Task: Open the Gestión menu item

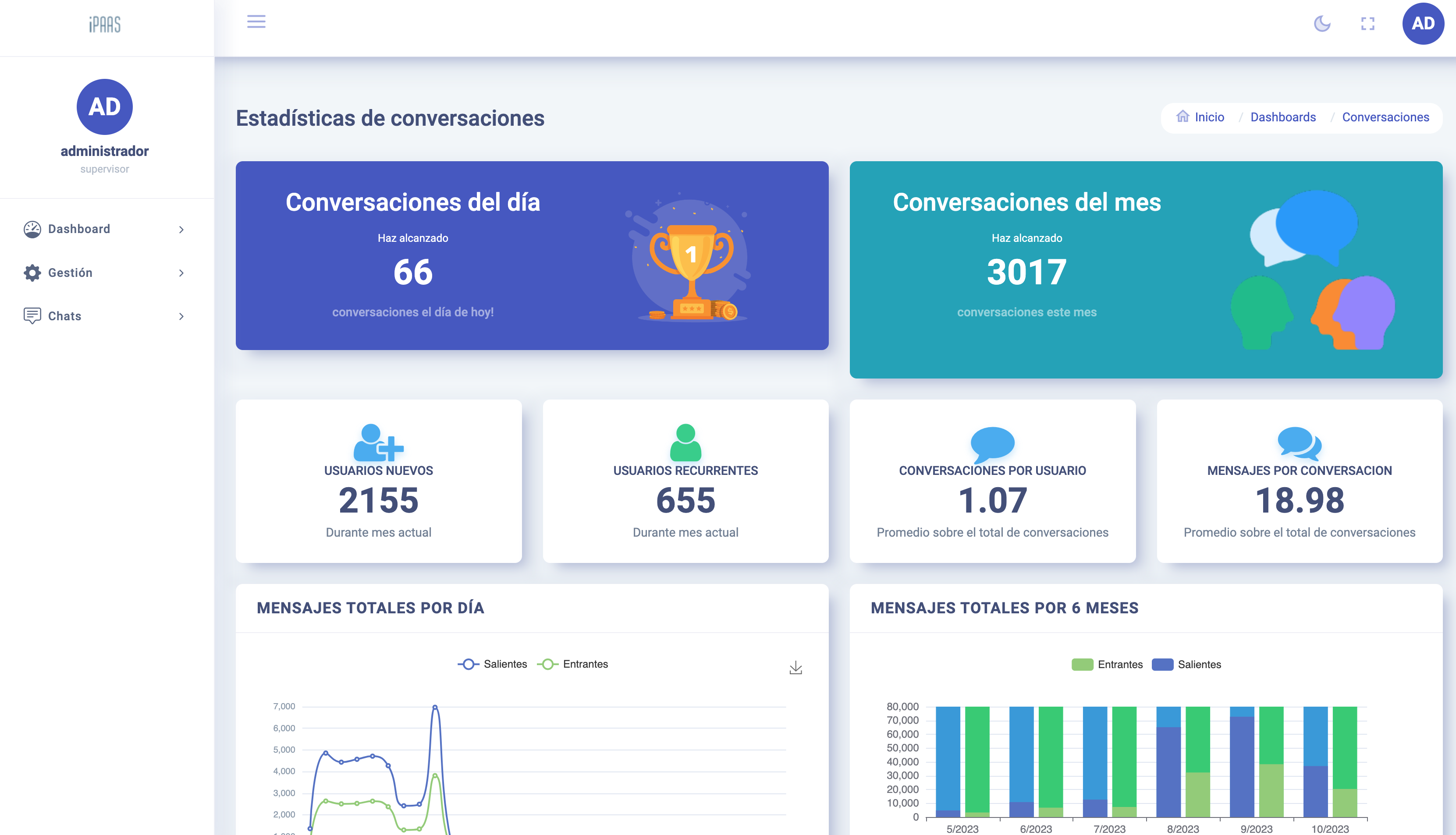Action: pyautogui.click(x=70, y=272)
